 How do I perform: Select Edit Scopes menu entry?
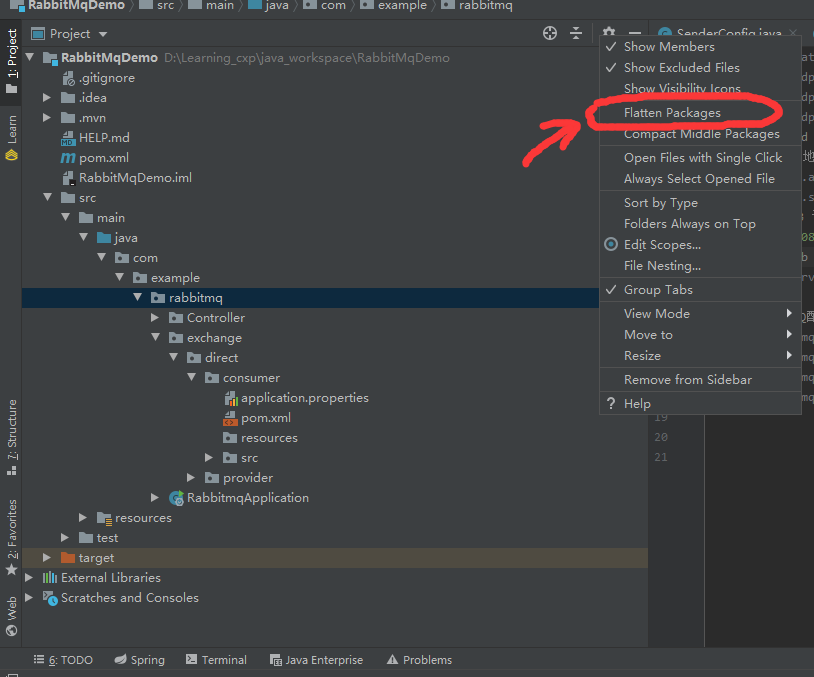tap(700, 245)
